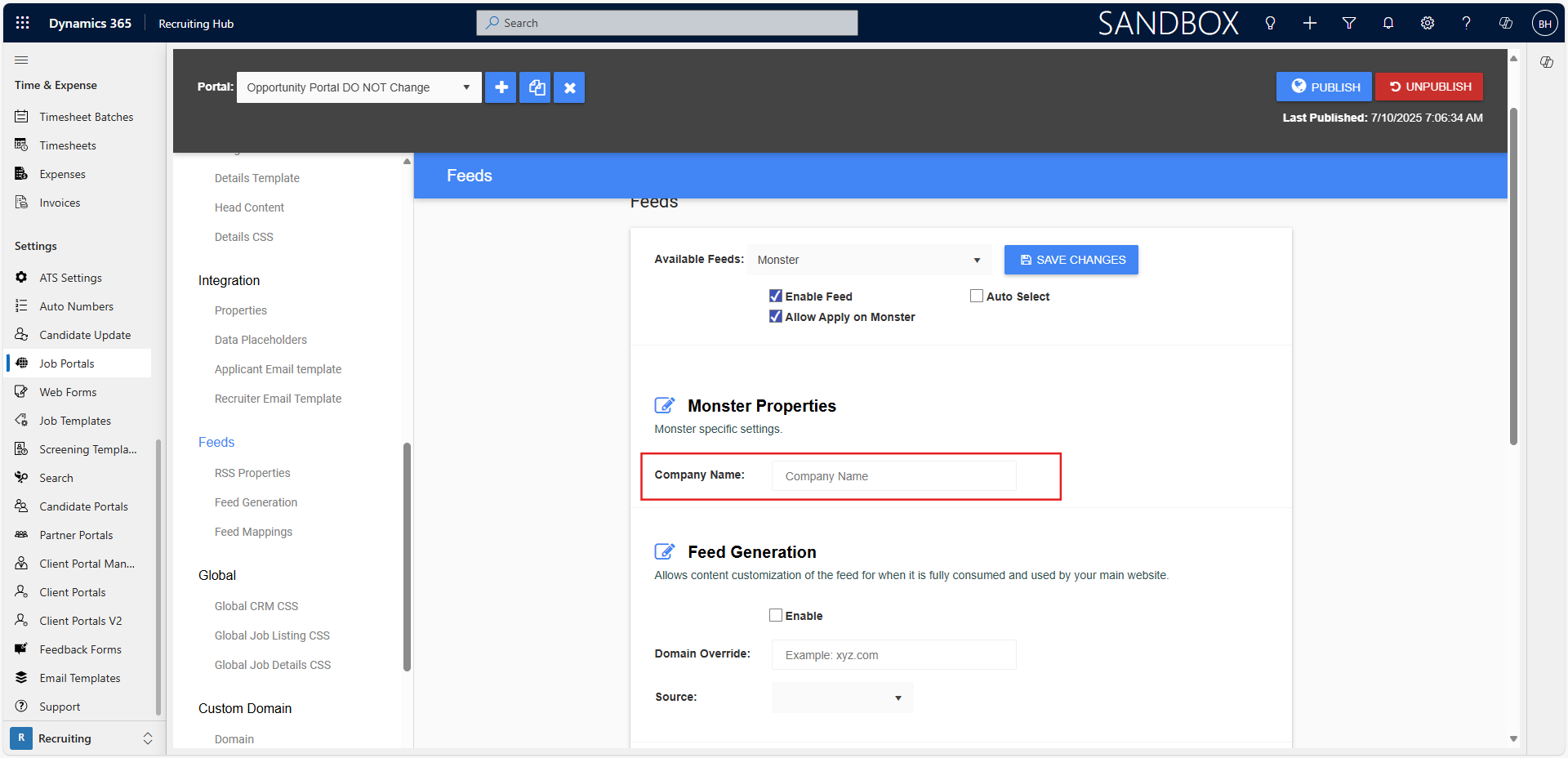1568x758 pixels.
Task: Toggle the Allow Apply on Monster checkbox
Action: coord(776,316)
